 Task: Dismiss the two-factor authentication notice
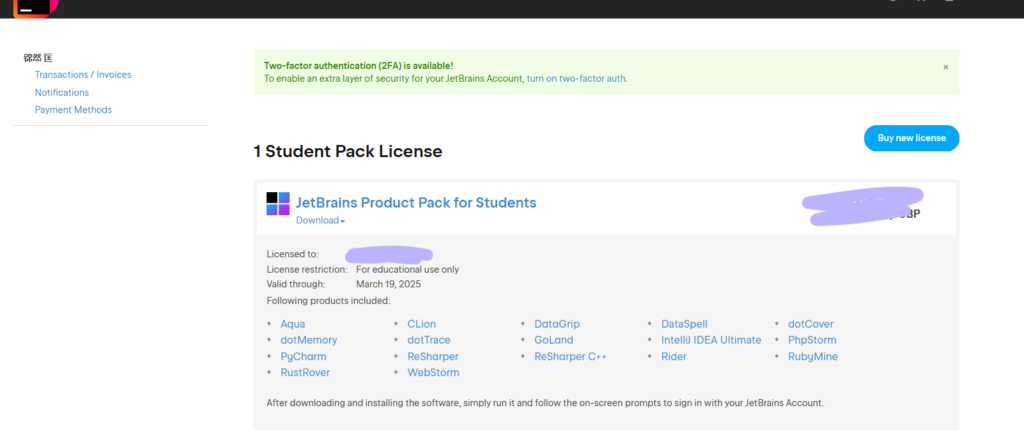(x=945, y=67)
